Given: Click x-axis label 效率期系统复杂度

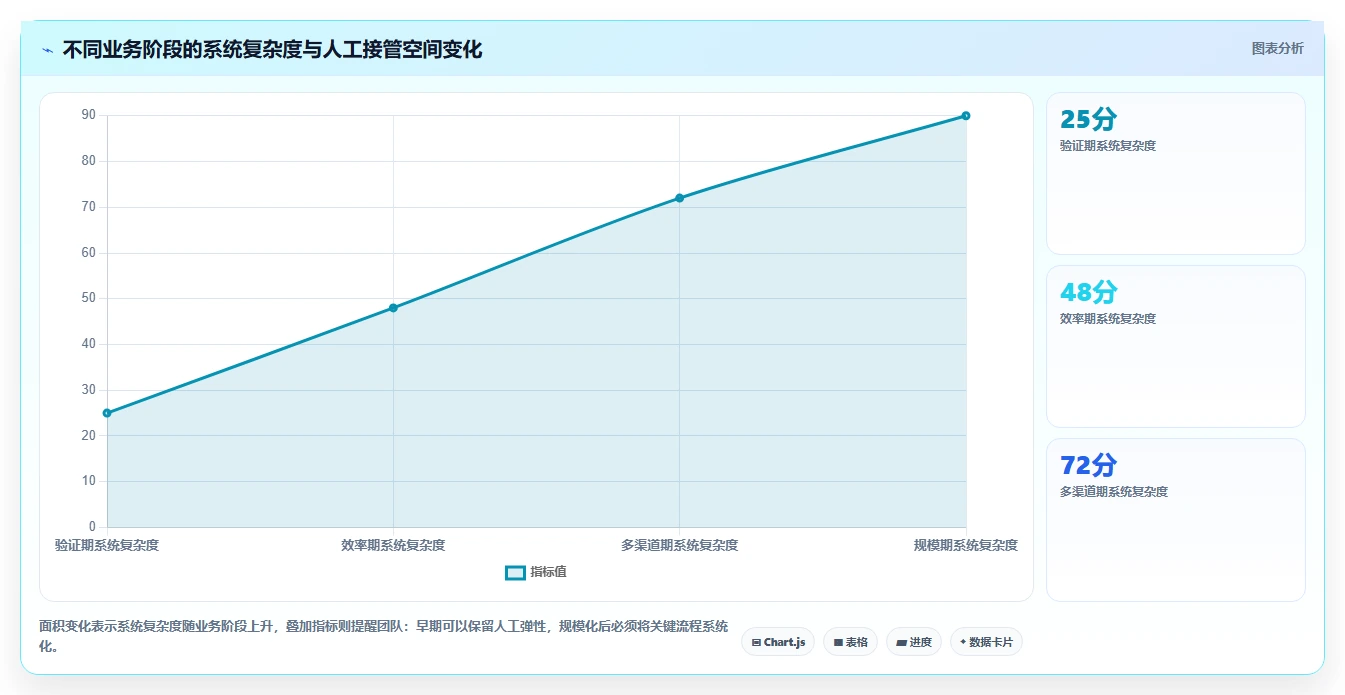Looking at the screenshot, I should [393, 545].
